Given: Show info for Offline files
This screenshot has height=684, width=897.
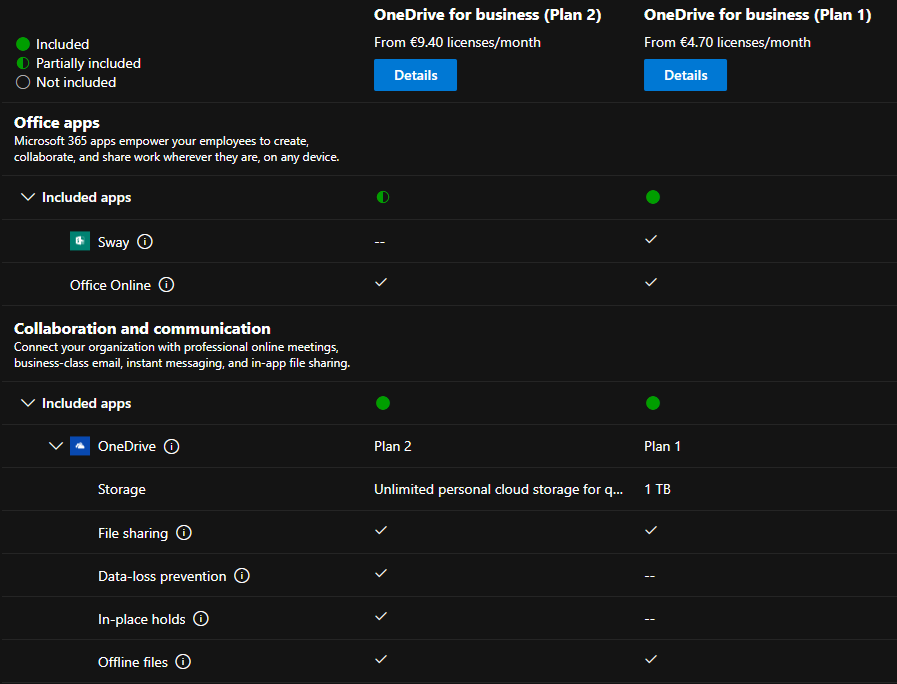Looking at the screenshot, I should click(x=183, y=662).
